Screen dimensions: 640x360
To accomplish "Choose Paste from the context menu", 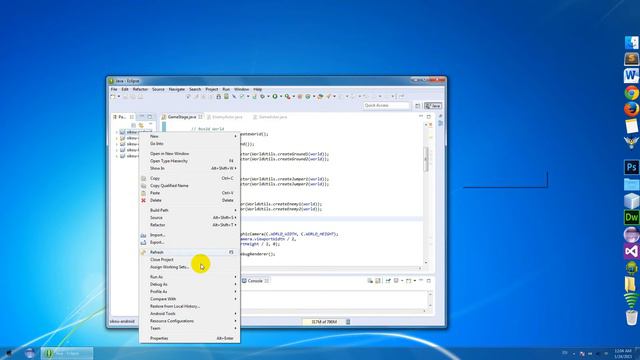I will coord(189,193).
